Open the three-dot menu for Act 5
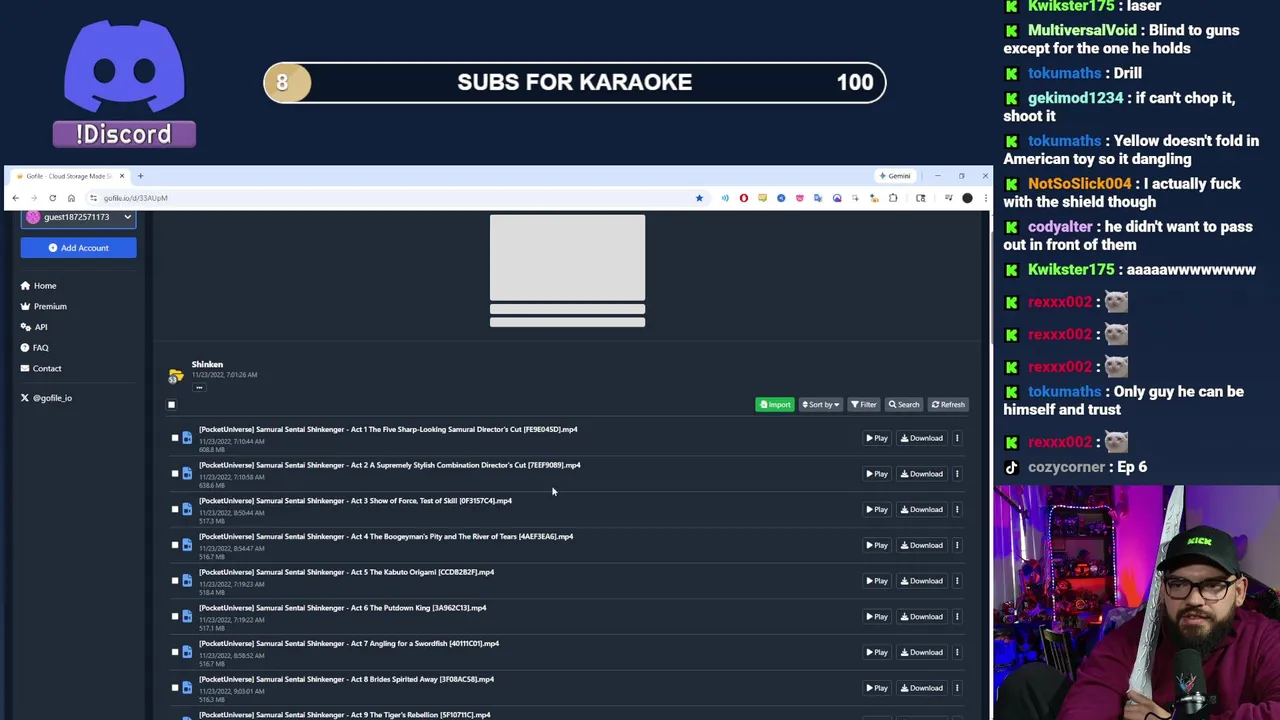This screenshot has width=1280, height=720. (957, 581)
